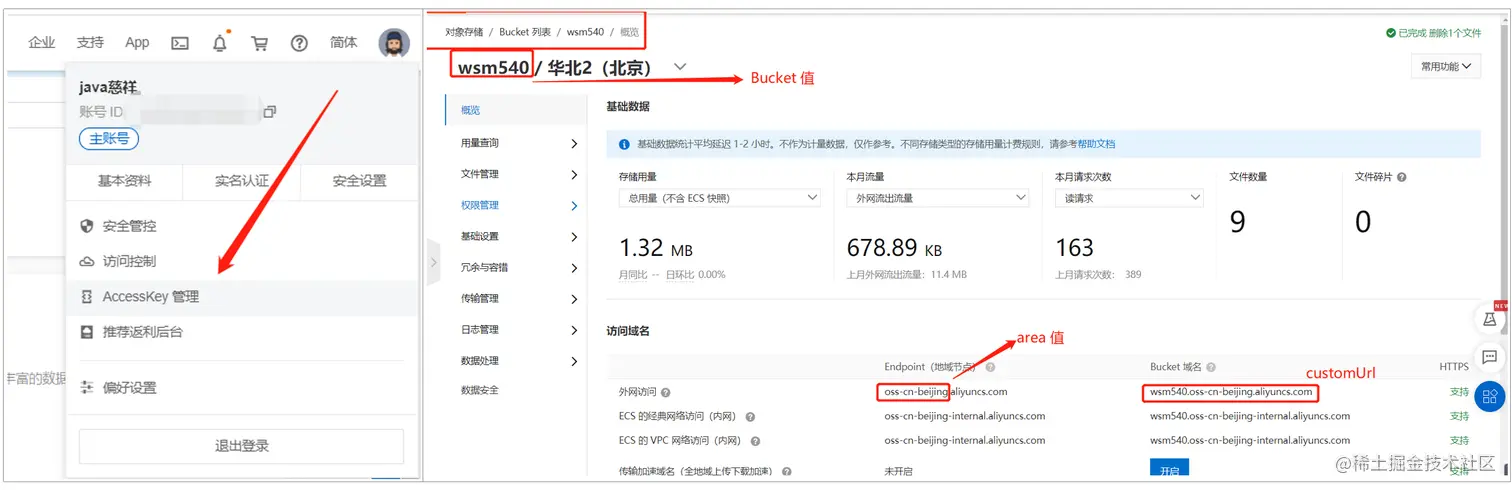Open the 企业 top menu
This screenshot has height=490, width=1512.
pos(42,43)
